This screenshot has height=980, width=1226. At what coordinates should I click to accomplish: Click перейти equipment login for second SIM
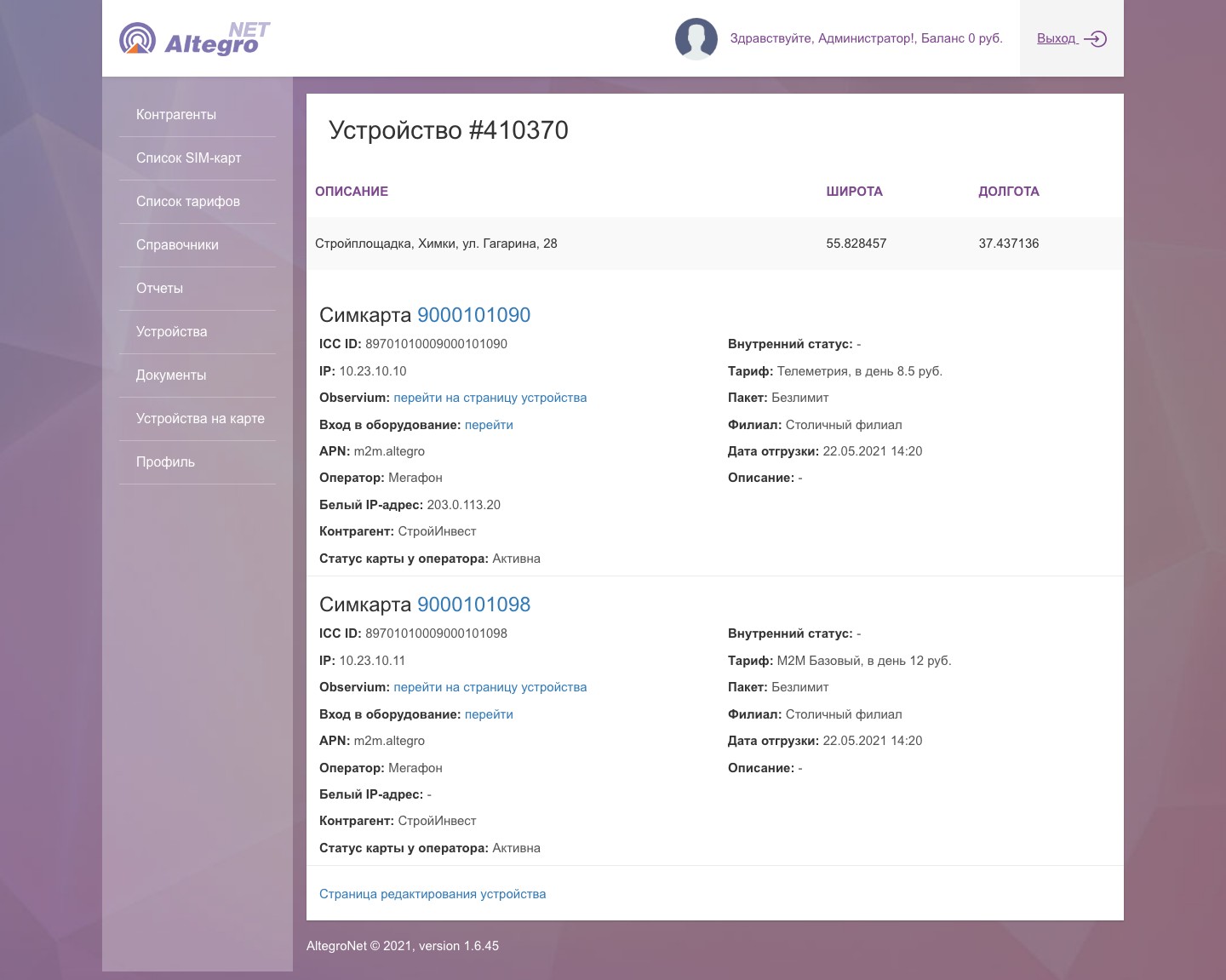[x=489, y=714]
